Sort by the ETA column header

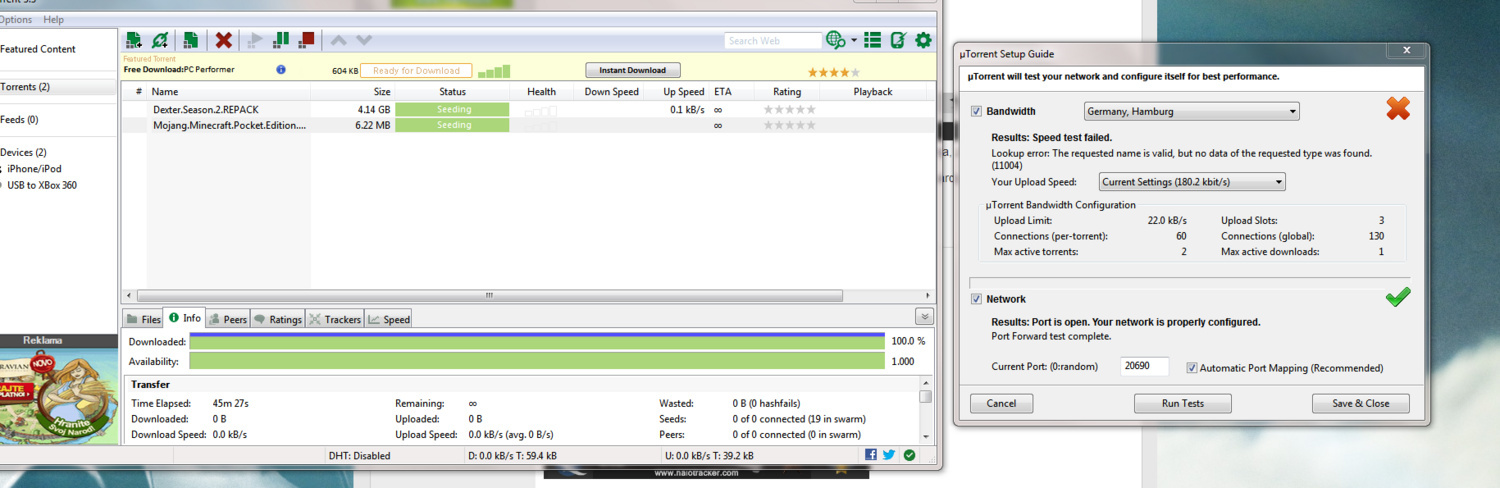(x=723, y=92)
